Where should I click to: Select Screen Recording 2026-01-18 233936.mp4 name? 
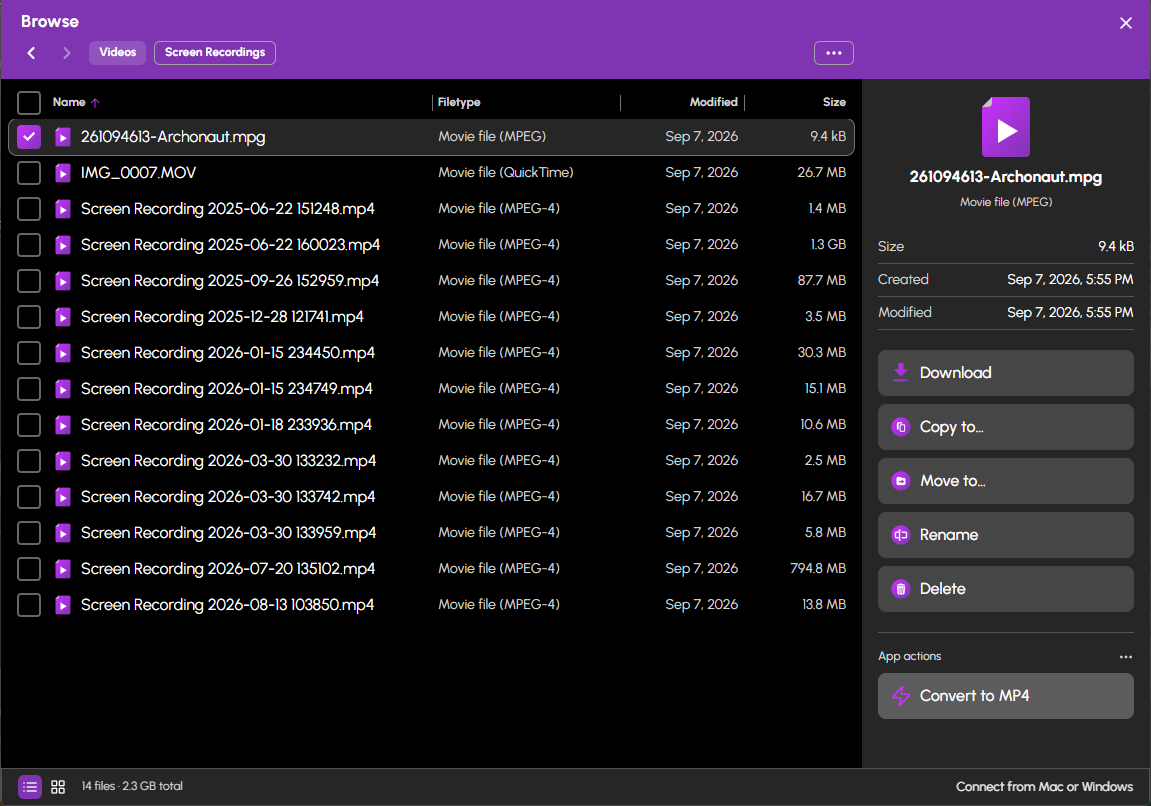(226, 424)
